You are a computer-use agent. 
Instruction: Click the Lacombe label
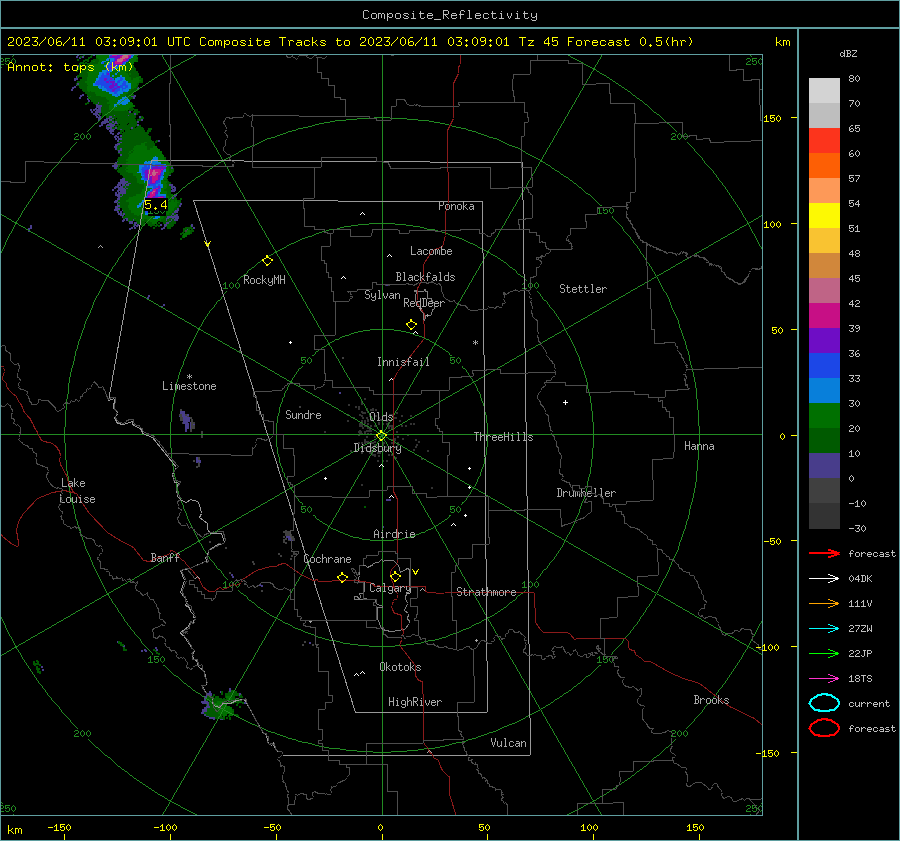click(x=431, y=251)
